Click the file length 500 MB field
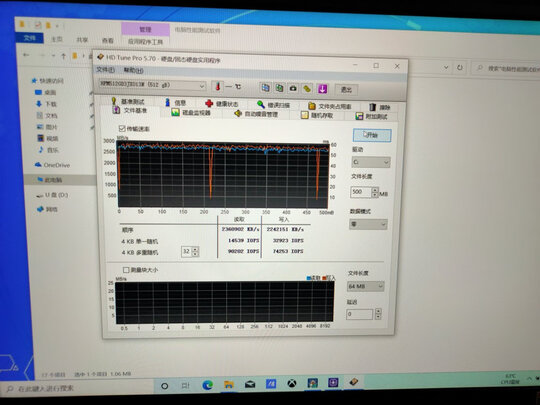The height and width of the screenshot is (405, 540). 361,192
